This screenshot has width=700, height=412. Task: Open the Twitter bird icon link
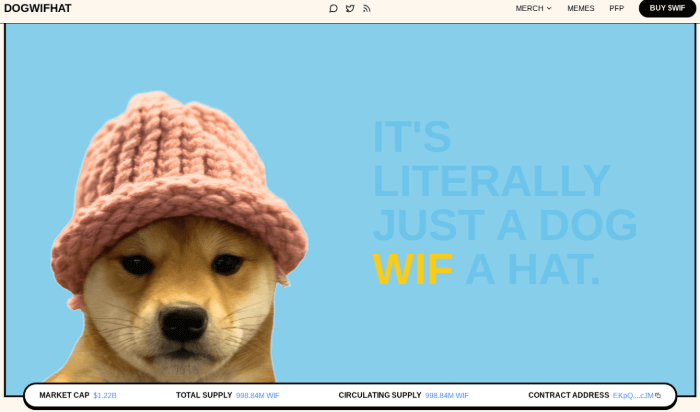pyautogui.click(x=350, y=8)
